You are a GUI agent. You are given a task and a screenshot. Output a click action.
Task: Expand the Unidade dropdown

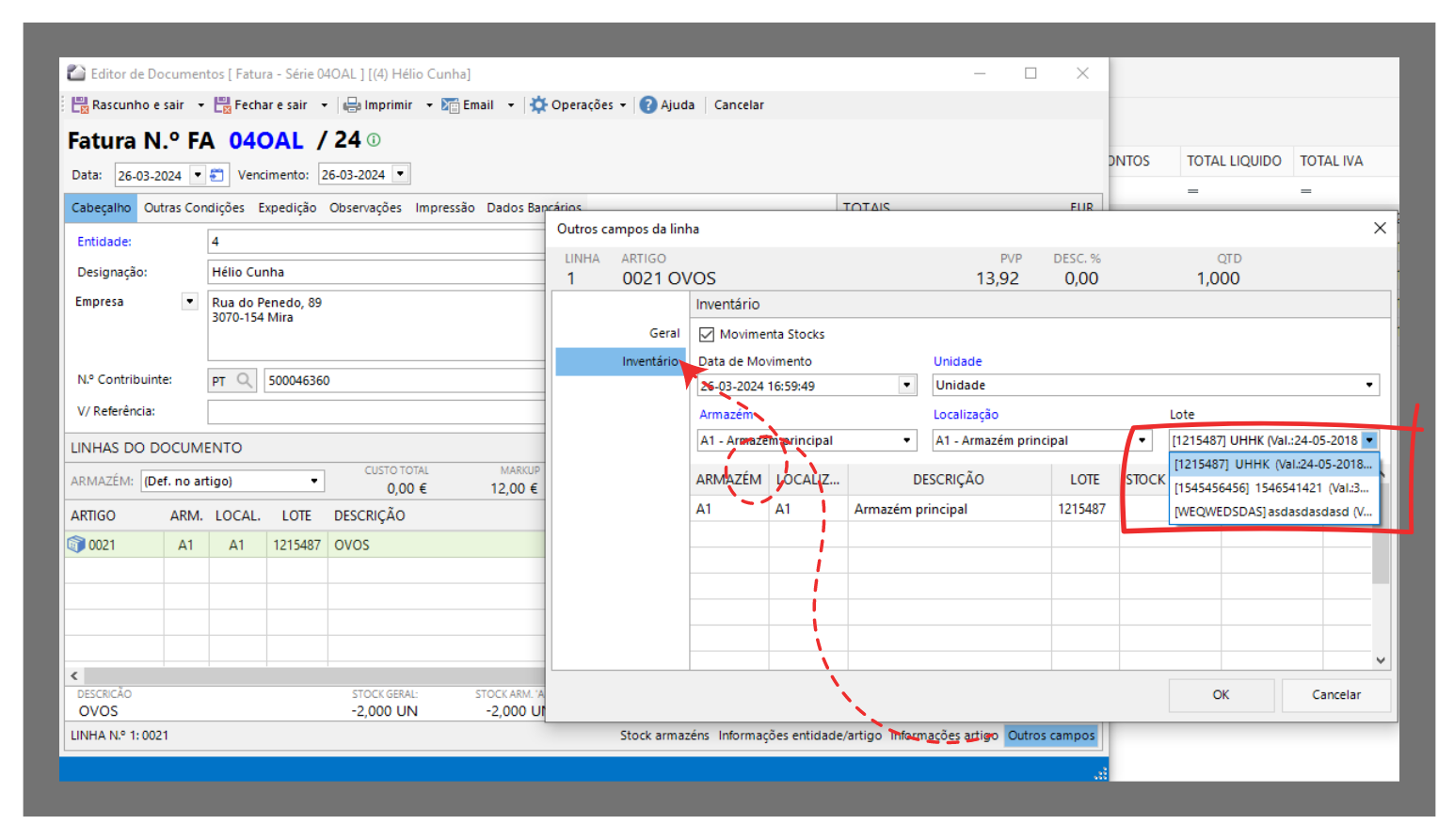coord(1369,386)
